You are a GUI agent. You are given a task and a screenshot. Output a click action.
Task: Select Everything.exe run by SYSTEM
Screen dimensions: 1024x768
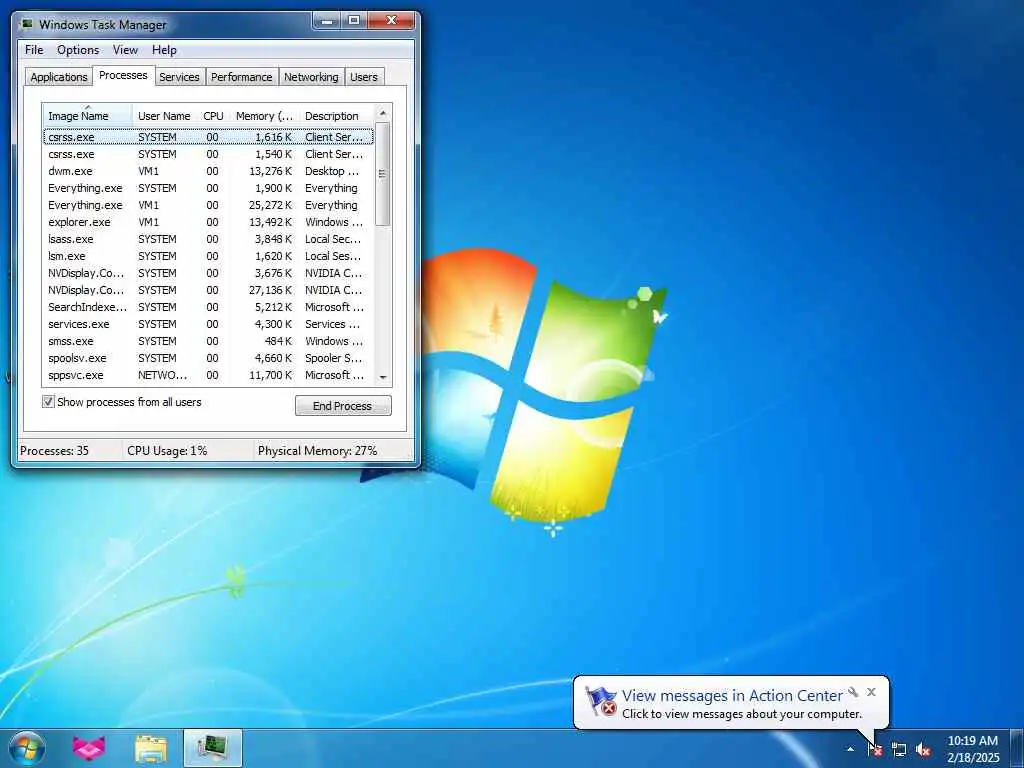click(x=208, y=188)
